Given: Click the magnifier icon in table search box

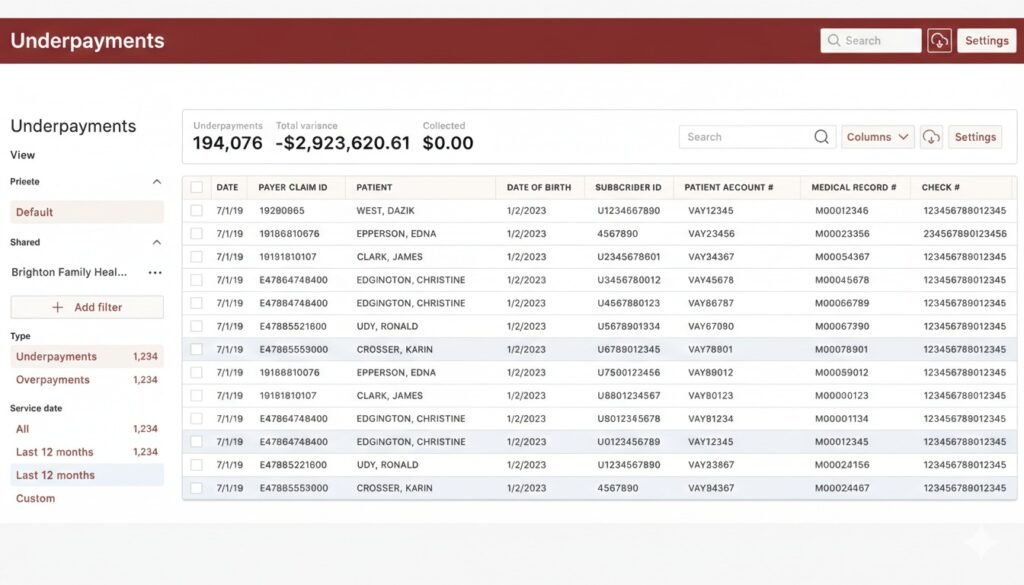Looking at the screenshot, I should [x=822, y=137].
